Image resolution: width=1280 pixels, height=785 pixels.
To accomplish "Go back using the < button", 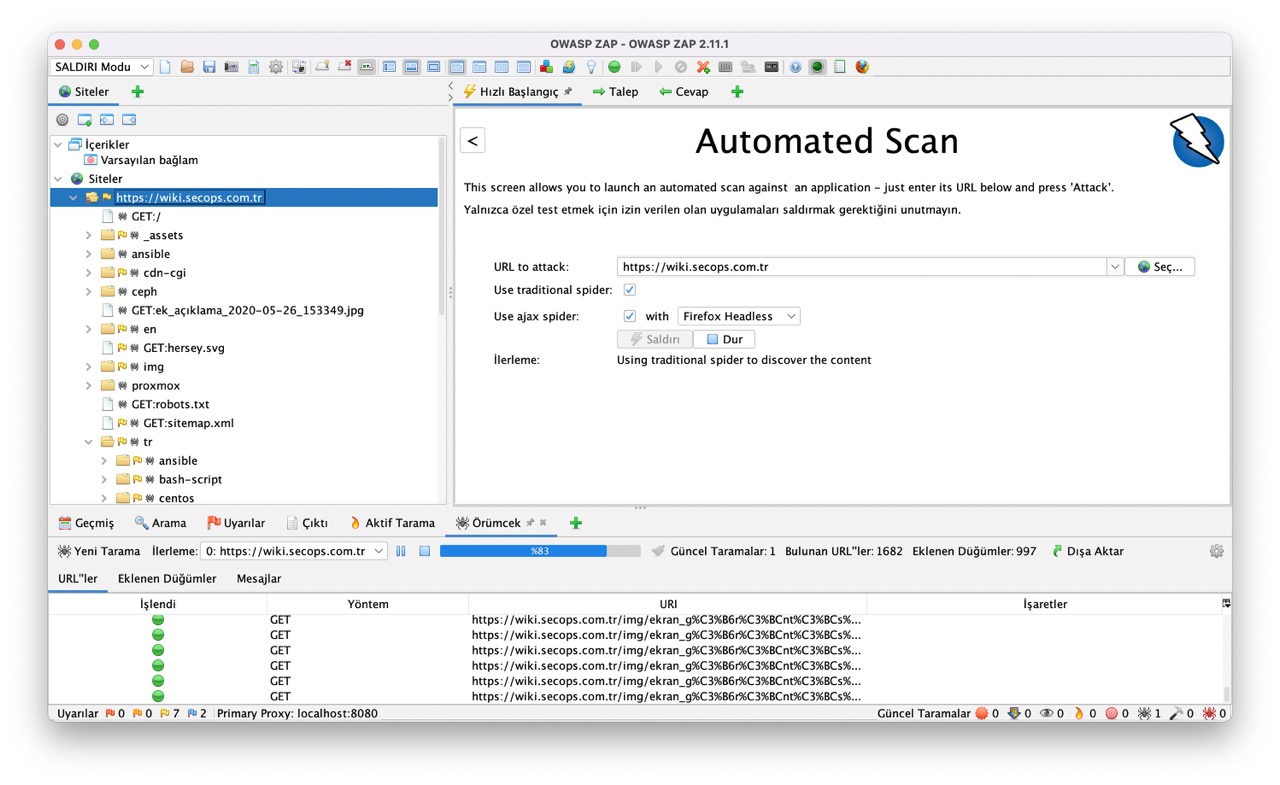I will [473, 141].
